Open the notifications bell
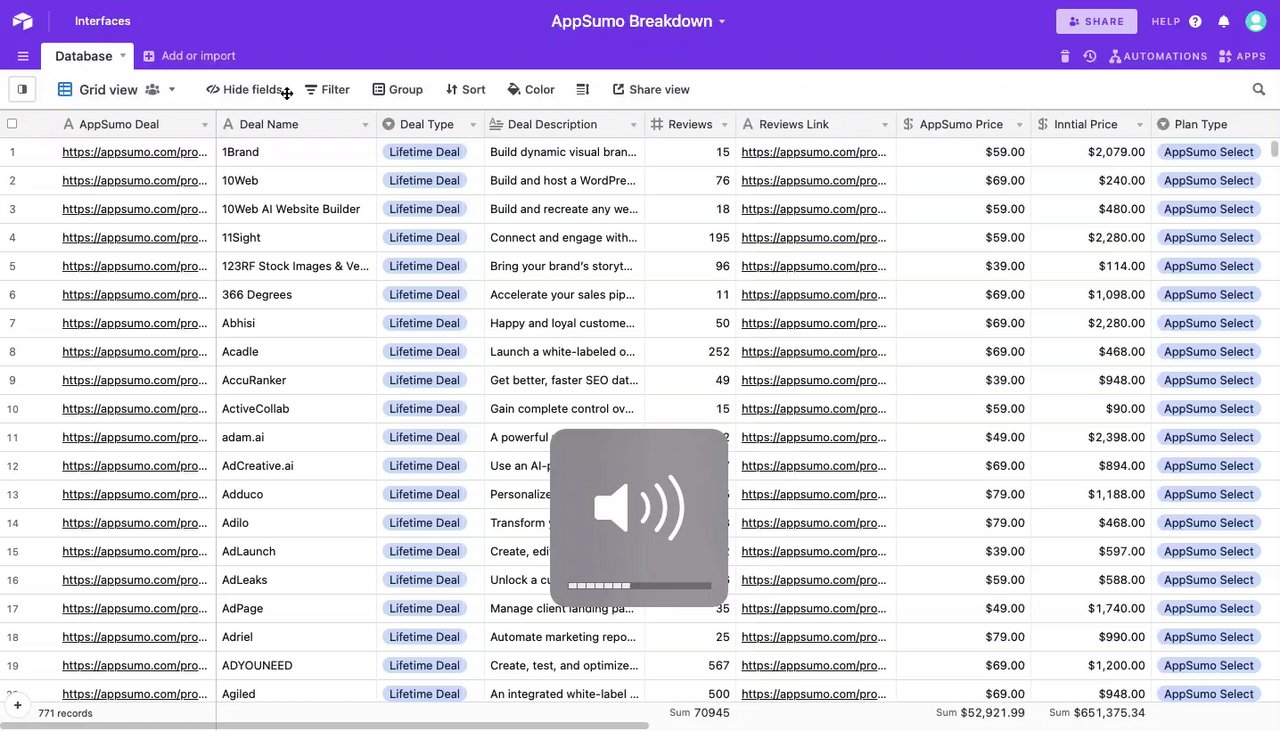The image size is (1280, 731). pos(1223,21)
